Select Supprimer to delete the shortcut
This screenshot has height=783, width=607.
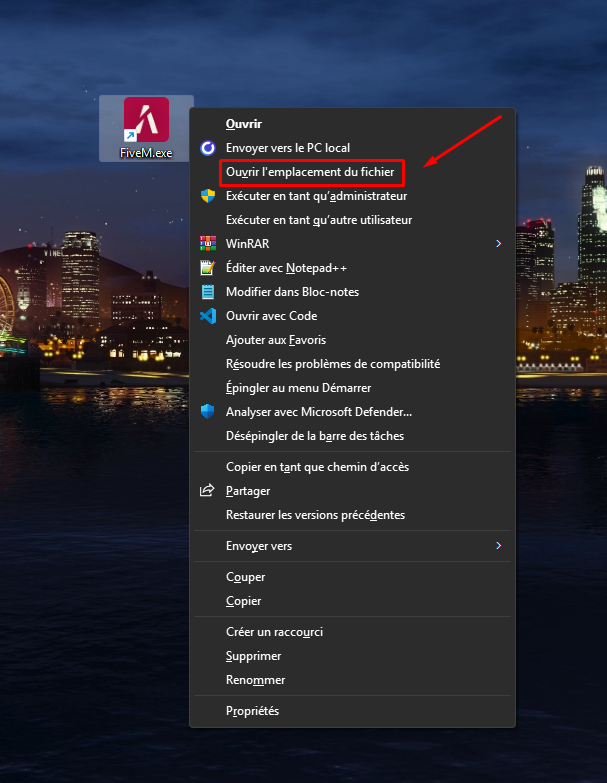tap(253, 656)
